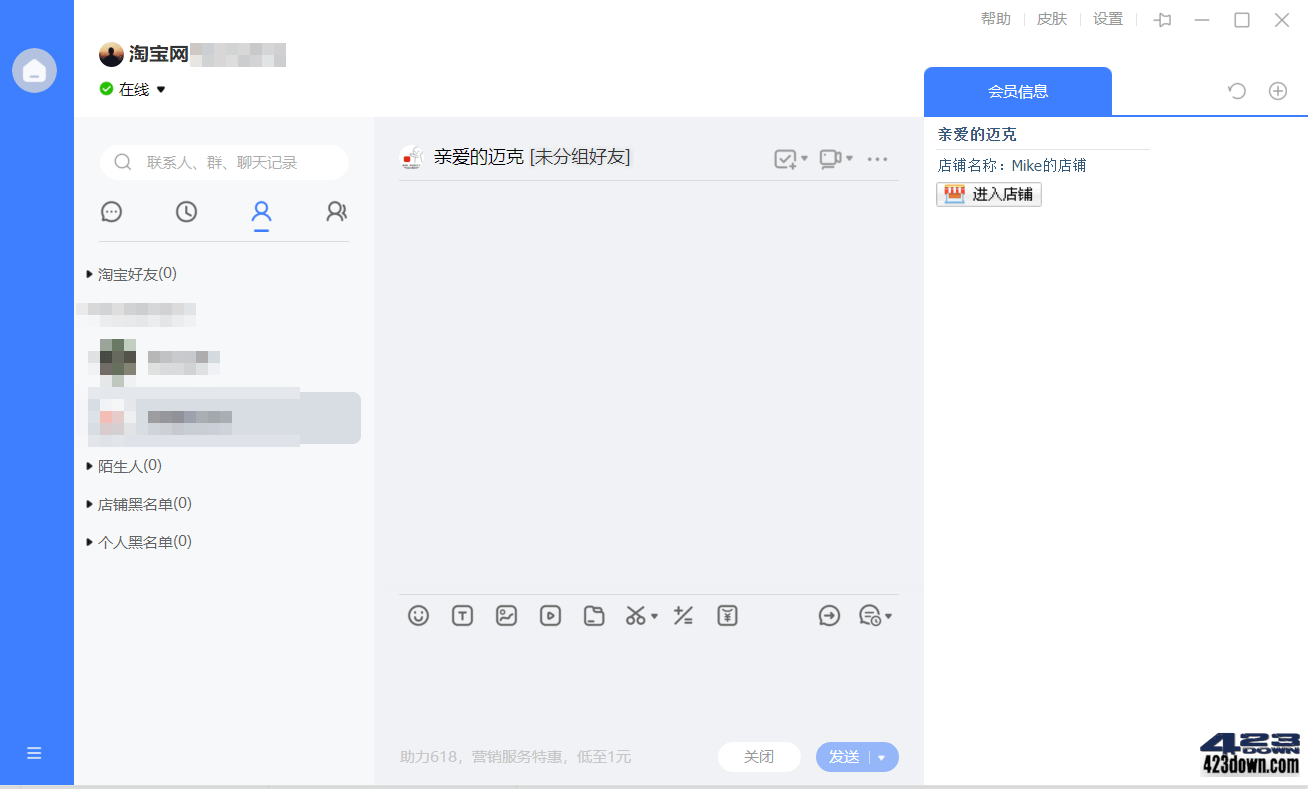This screenshot has width=1308, height=789.
Task: Open the emoji picker
Action: (418, 615)
